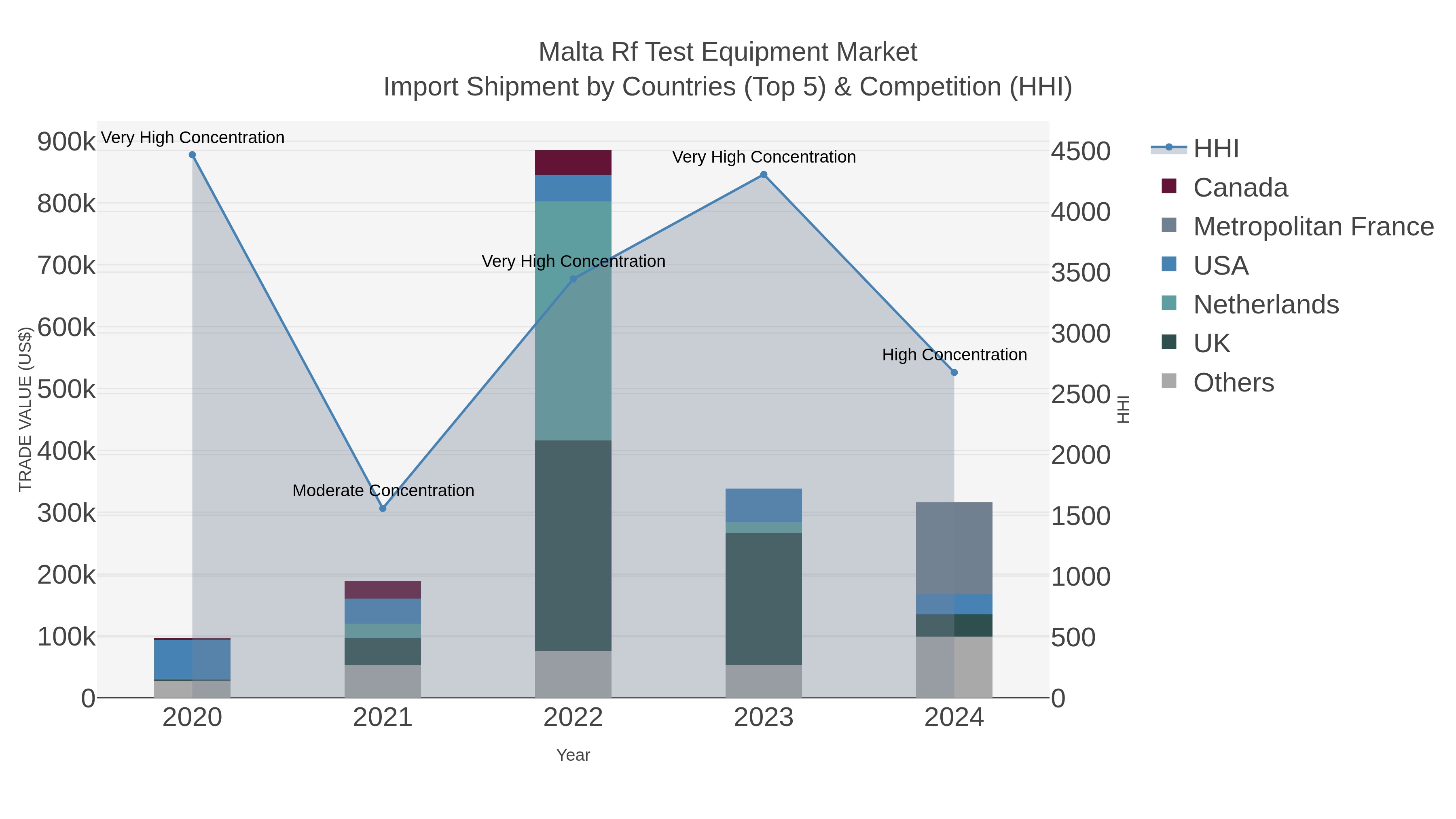1456x819 pixels.
Task: Click the 500k left axis label
Action: (67, 389)
